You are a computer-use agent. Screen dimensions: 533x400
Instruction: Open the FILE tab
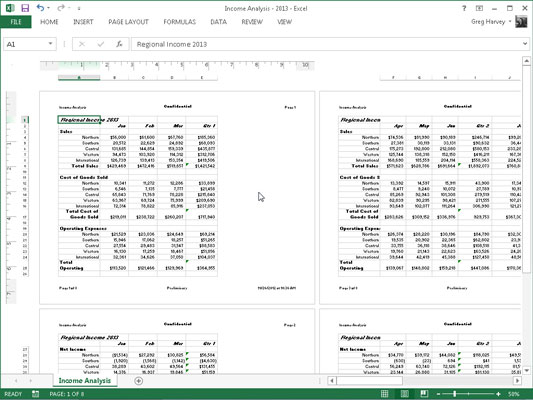pos(16,22)
